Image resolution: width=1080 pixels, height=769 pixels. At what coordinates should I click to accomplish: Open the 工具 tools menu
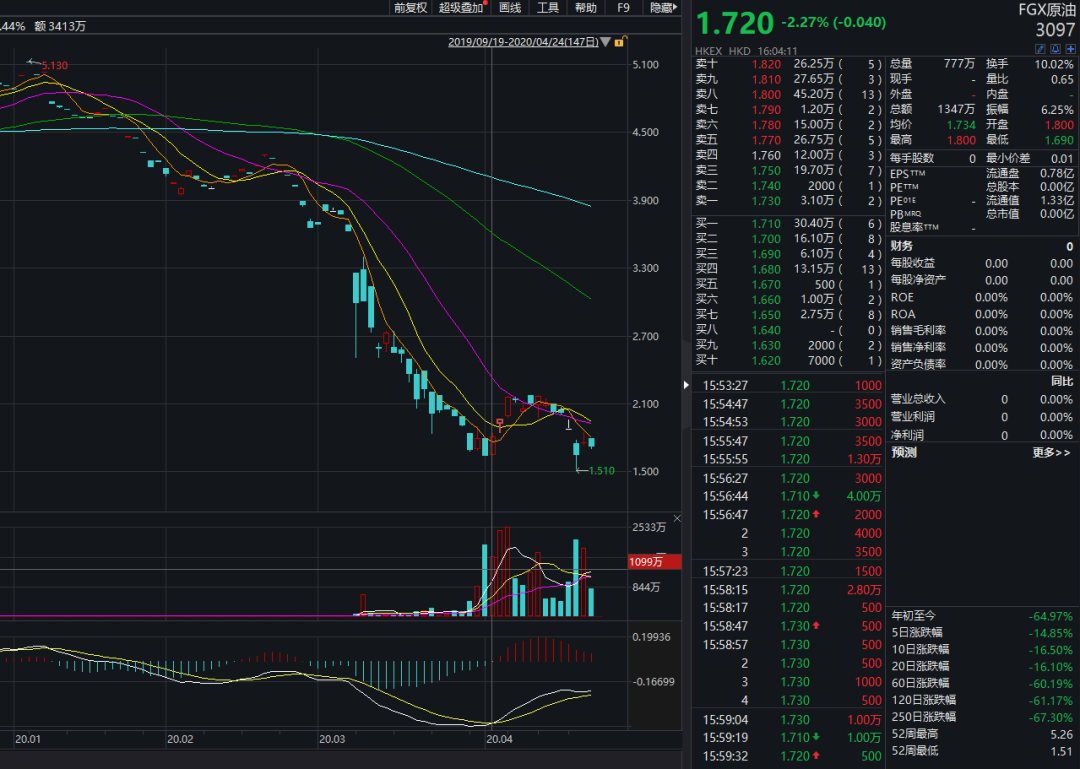(548, 8)
